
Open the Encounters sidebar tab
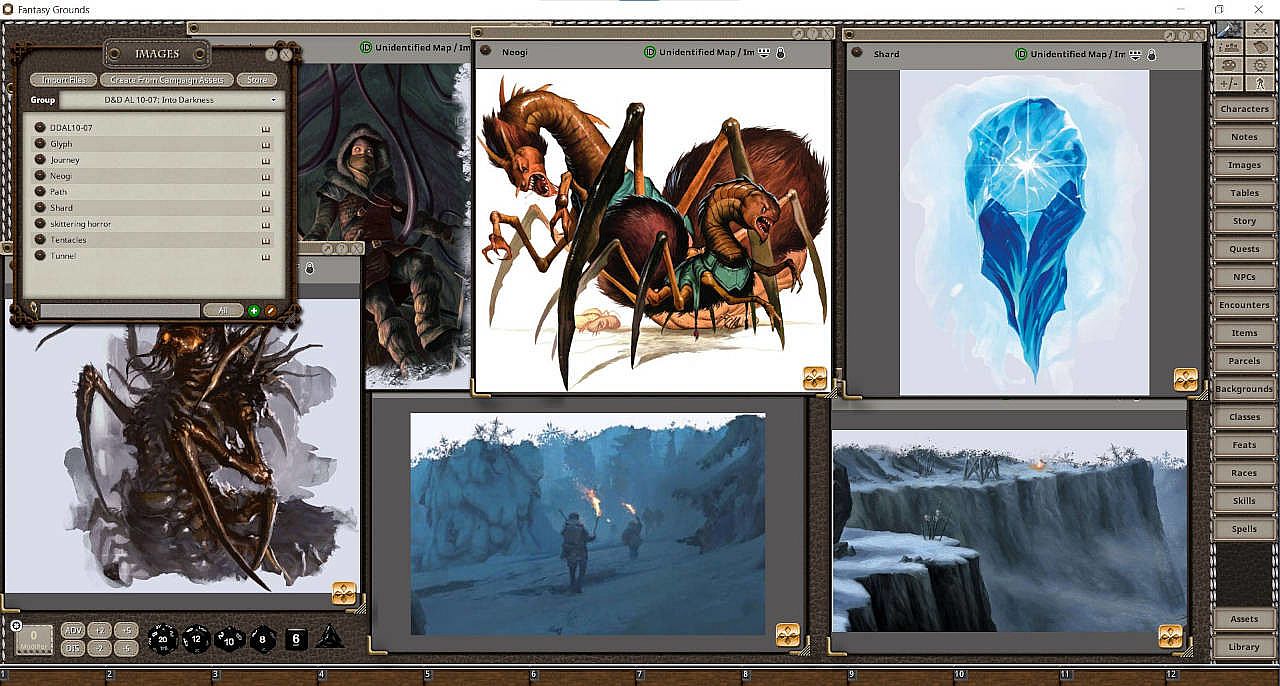[1244, 305]
